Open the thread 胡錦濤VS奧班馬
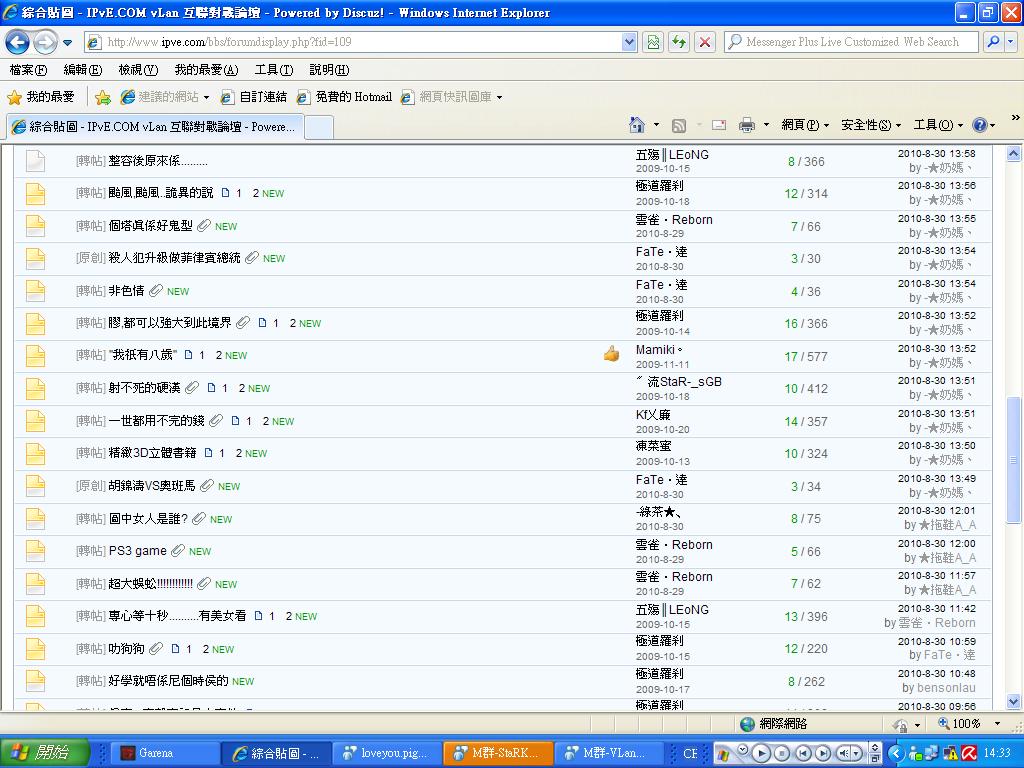The width and height of the screenshot is (1024, 768). pos(152,486)
